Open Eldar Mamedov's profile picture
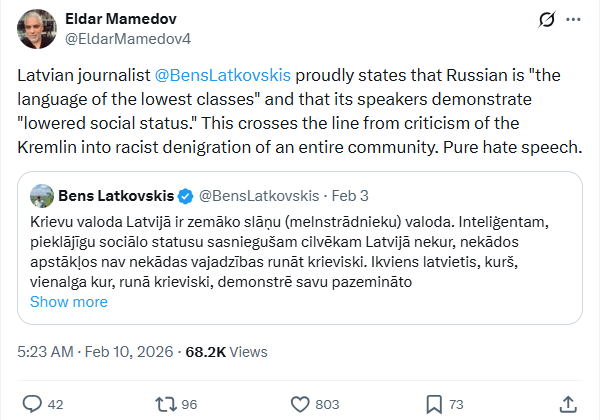This screenshot has width=602, height=420. pos(36,29)
